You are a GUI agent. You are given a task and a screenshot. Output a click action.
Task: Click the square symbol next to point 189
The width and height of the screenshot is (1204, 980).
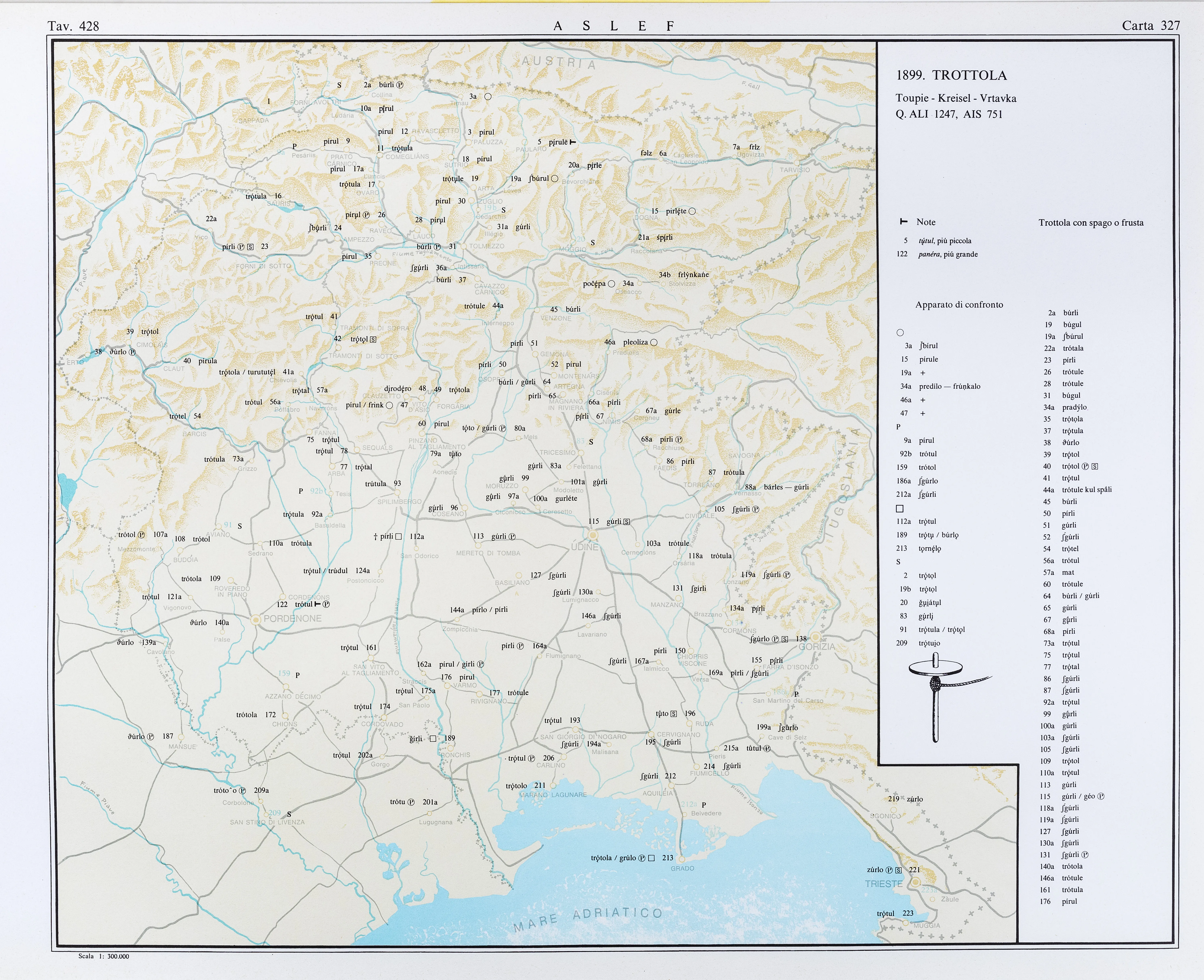pos(433,738)
